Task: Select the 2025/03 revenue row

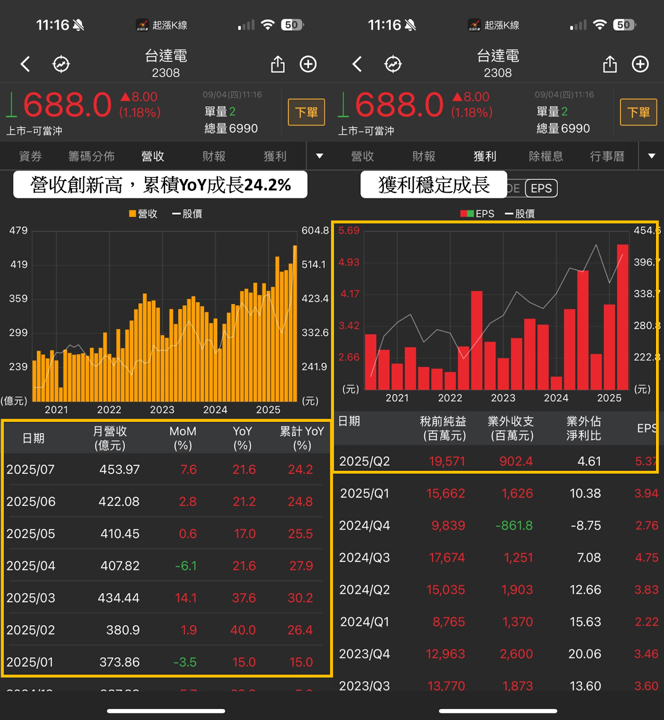Action: click(166, 598)
